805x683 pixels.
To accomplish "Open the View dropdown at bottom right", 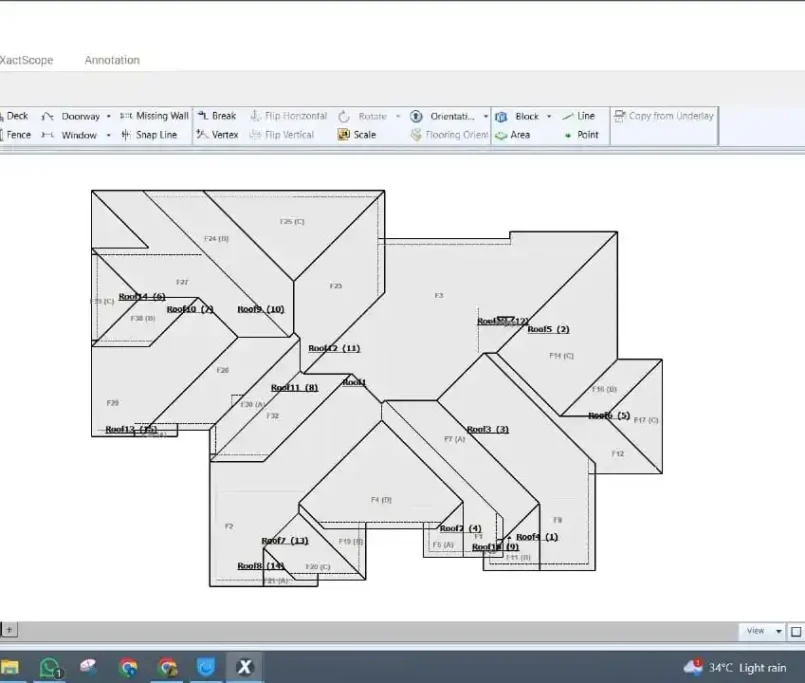I will click(779, 631).
